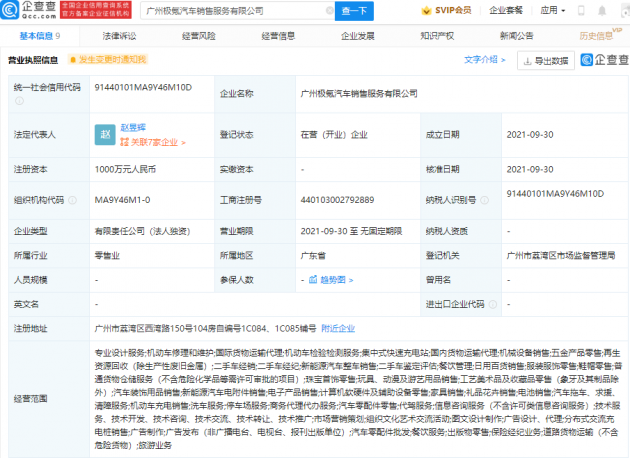The height and width of the screenshot is (458, 630).
Task: Click the 赵昱辉 avatar thumbnail
Action: point(106,134)
